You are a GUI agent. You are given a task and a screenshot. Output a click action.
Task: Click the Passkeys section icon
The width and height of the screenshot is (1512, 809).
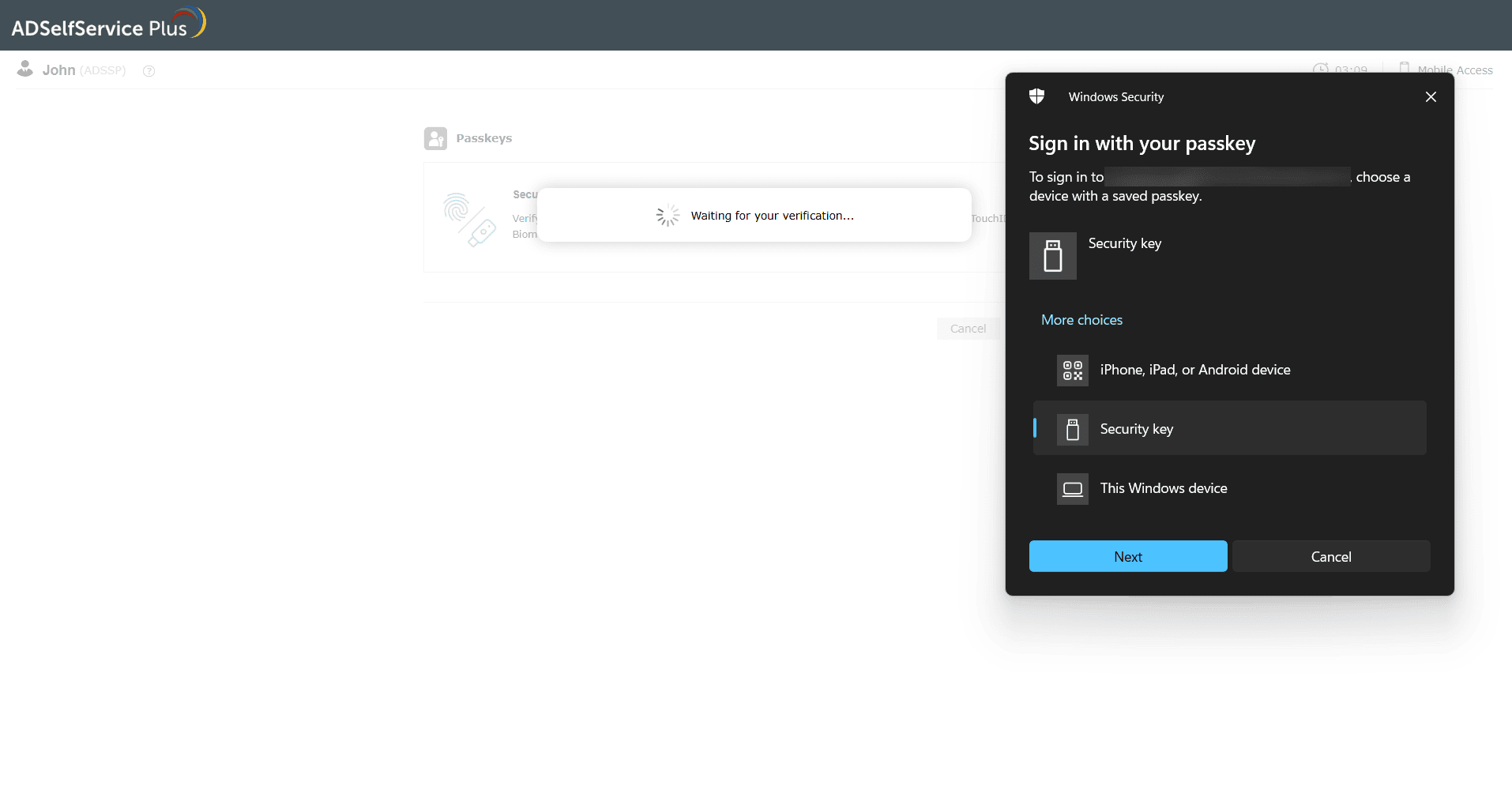[436, 138]
